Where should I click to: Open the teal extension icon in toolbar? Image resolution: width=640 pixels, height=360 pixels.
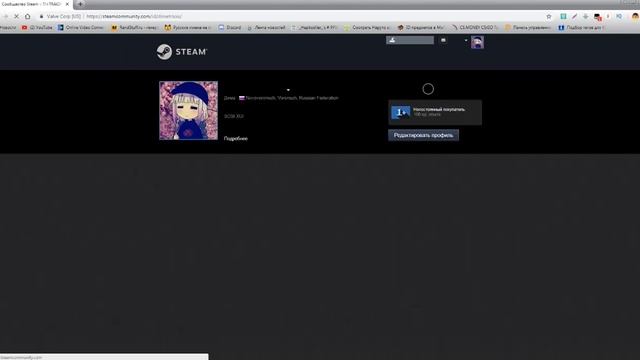[563, 16]
